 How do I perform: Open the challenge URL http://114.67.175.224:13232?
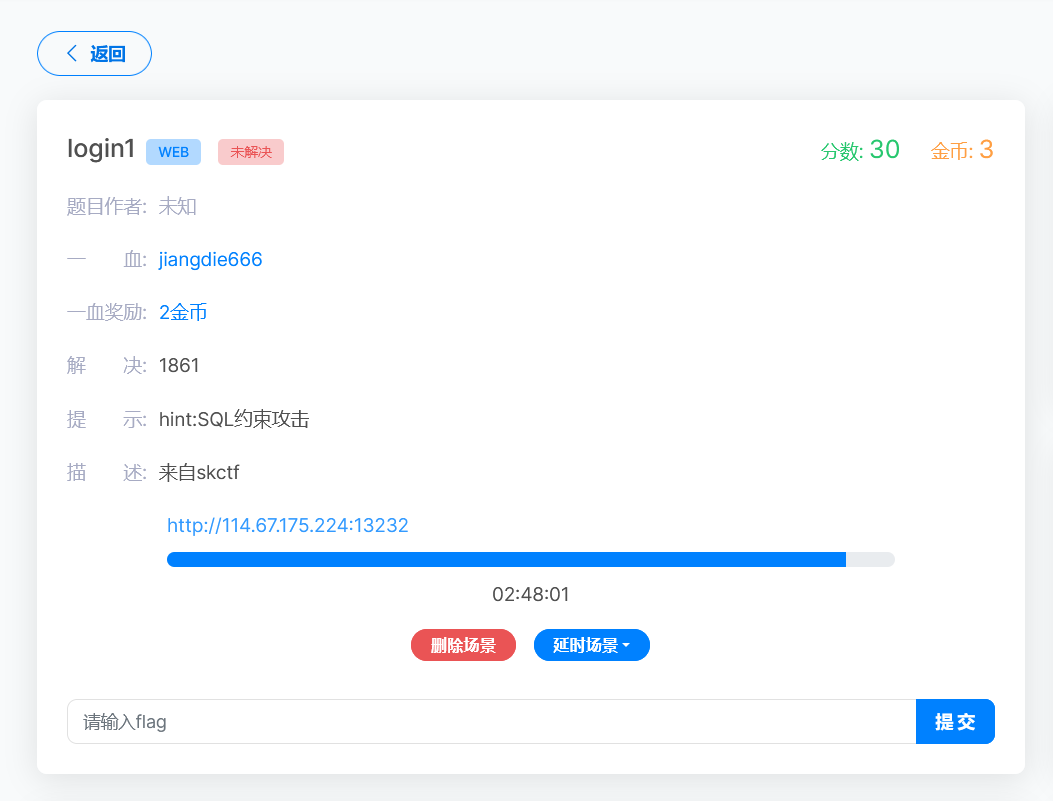coord(287,525)
